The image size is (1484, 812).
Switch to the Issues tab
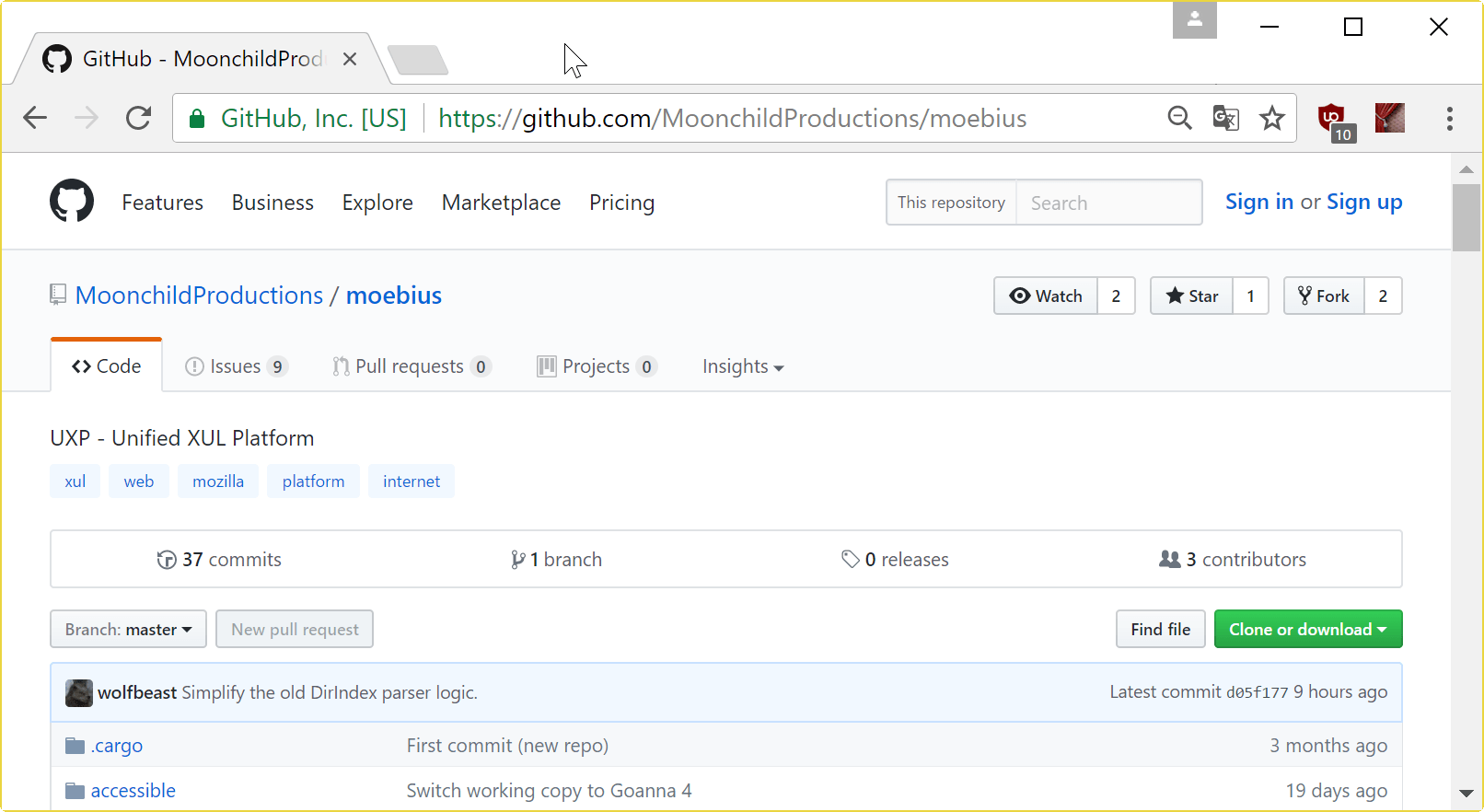click(237, 366)
